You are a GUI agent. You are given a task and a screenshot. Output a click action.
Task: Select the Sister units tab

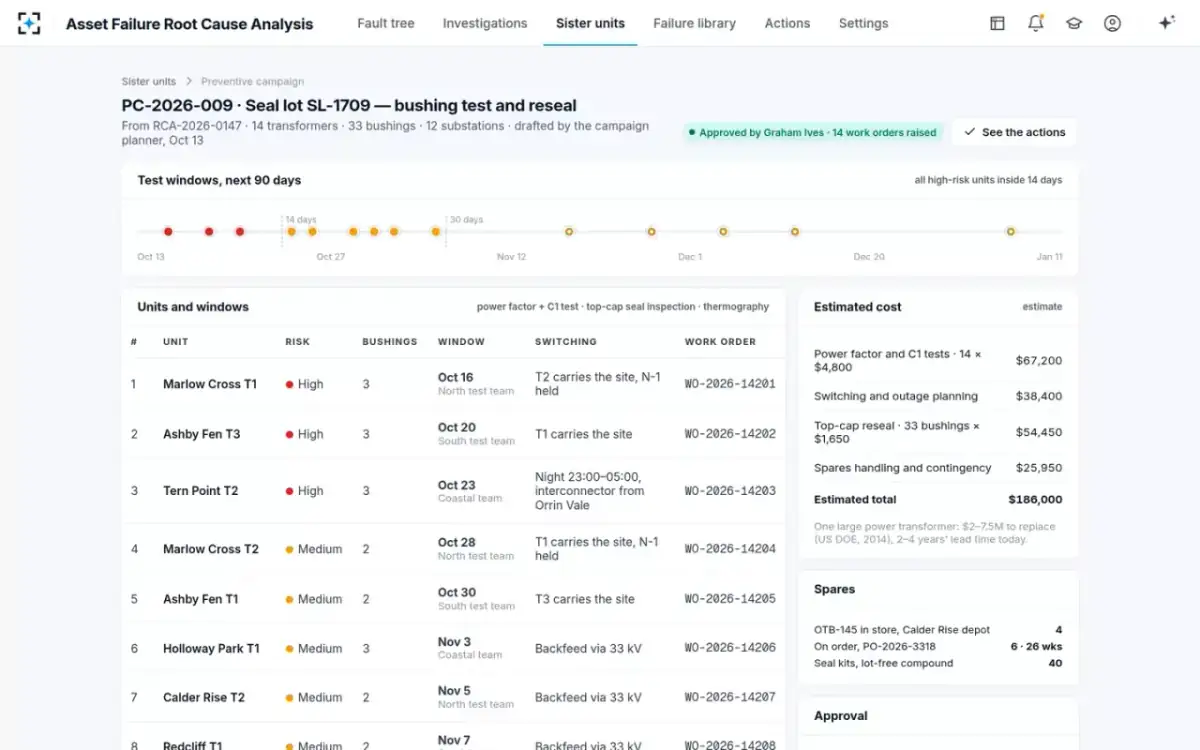click(x=590, y=23)
